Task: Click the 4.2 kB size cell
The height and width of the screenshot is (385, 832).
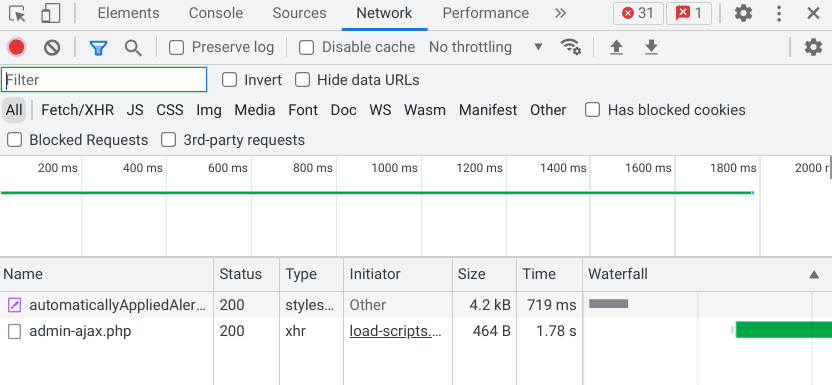Action: click(490, 305)
